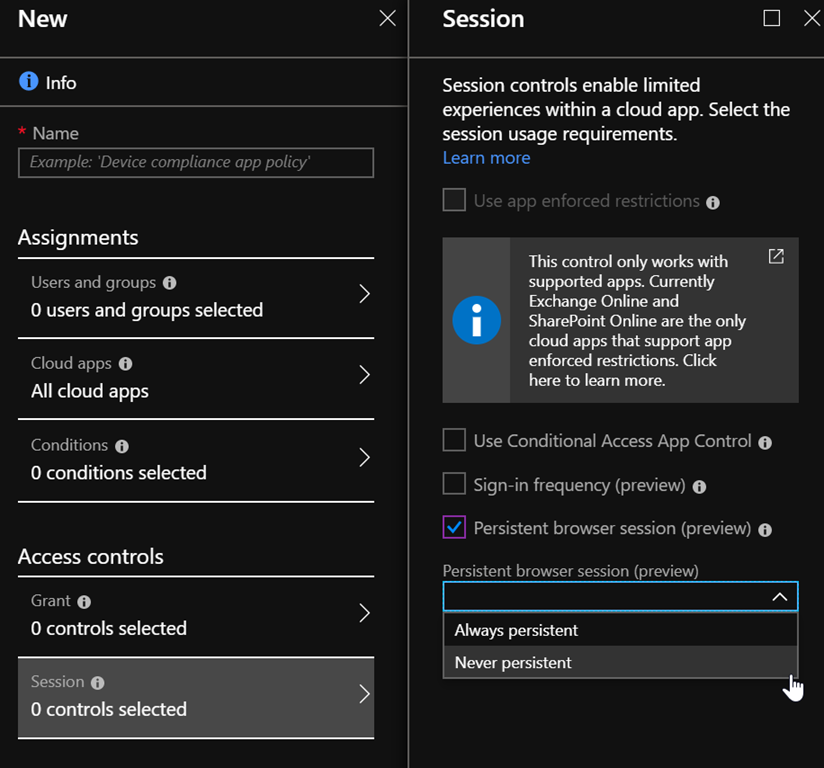Image resolution: width=824 pixels, height=768 pixels.
Task: Select Never persistent option
Action: (620, 662)
